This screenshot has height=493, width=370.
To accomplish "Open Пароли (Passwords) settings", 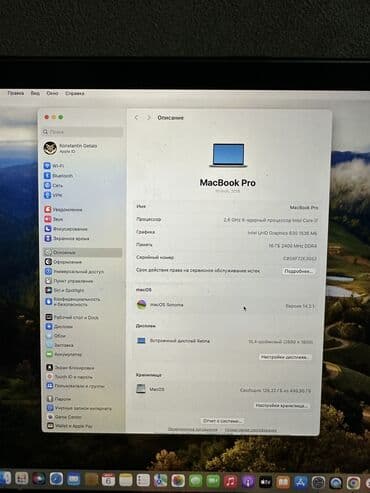I will coord(59,399).
